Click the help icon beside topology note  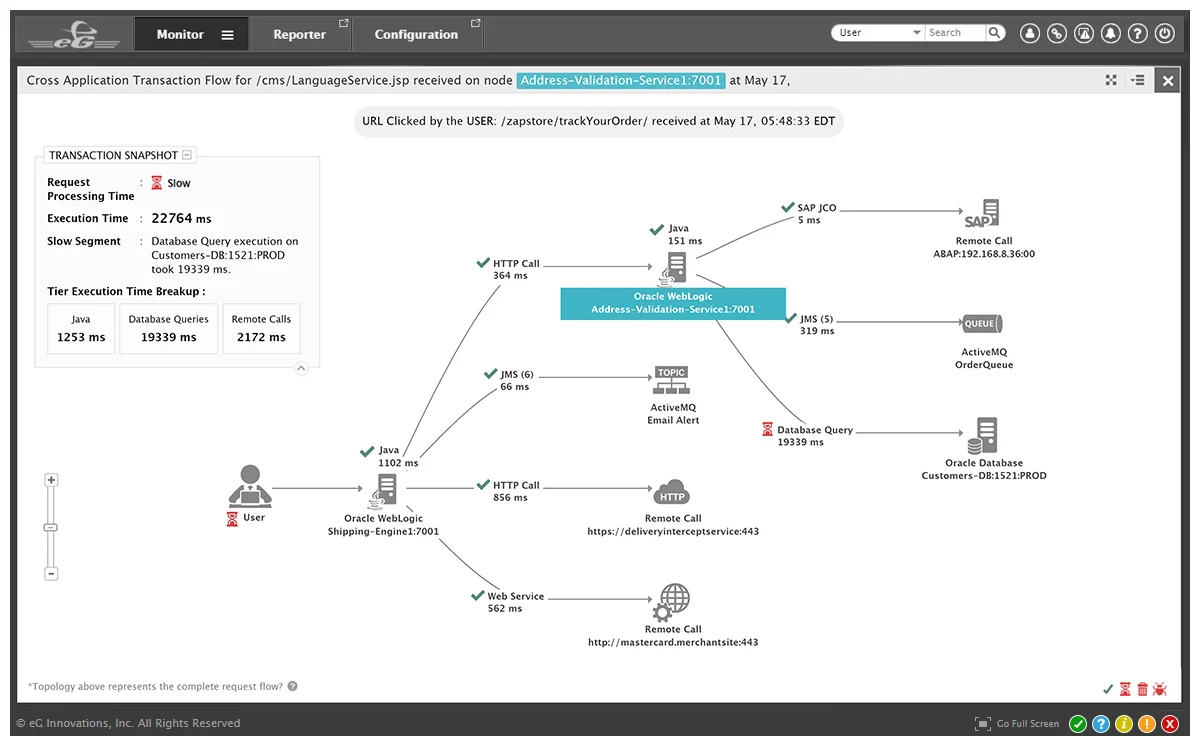292,686
